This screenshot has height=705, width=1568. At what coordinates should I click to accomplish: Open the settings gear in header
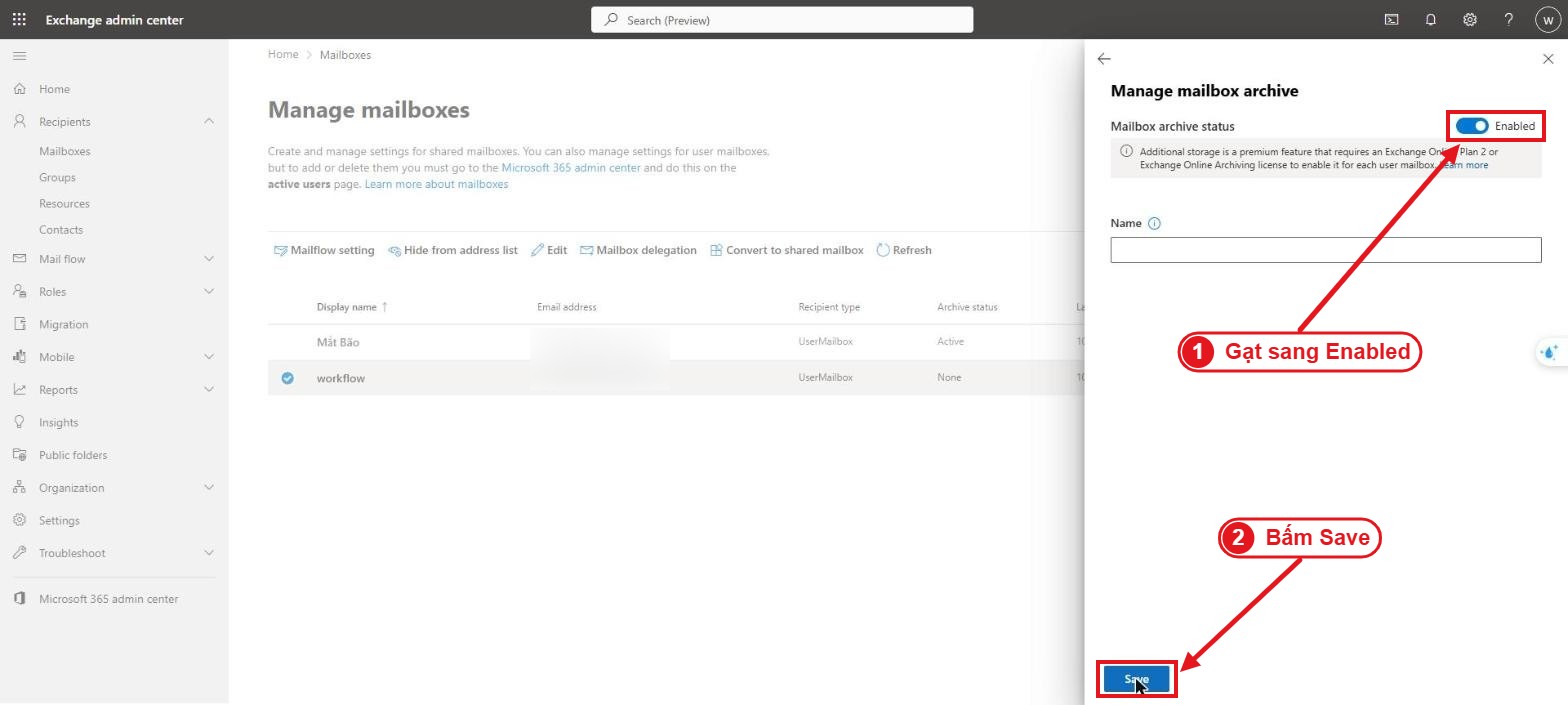(1469, 19)
